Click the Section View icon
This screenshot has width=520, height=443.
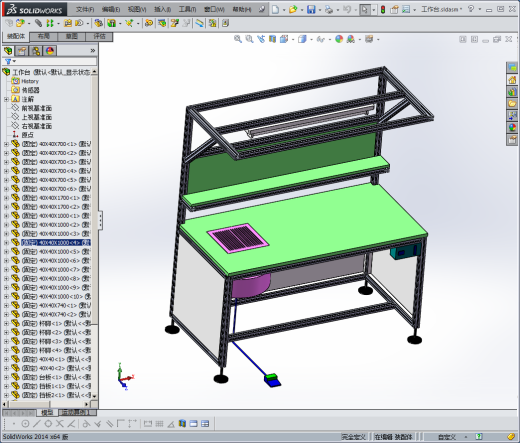pos(273,39)
